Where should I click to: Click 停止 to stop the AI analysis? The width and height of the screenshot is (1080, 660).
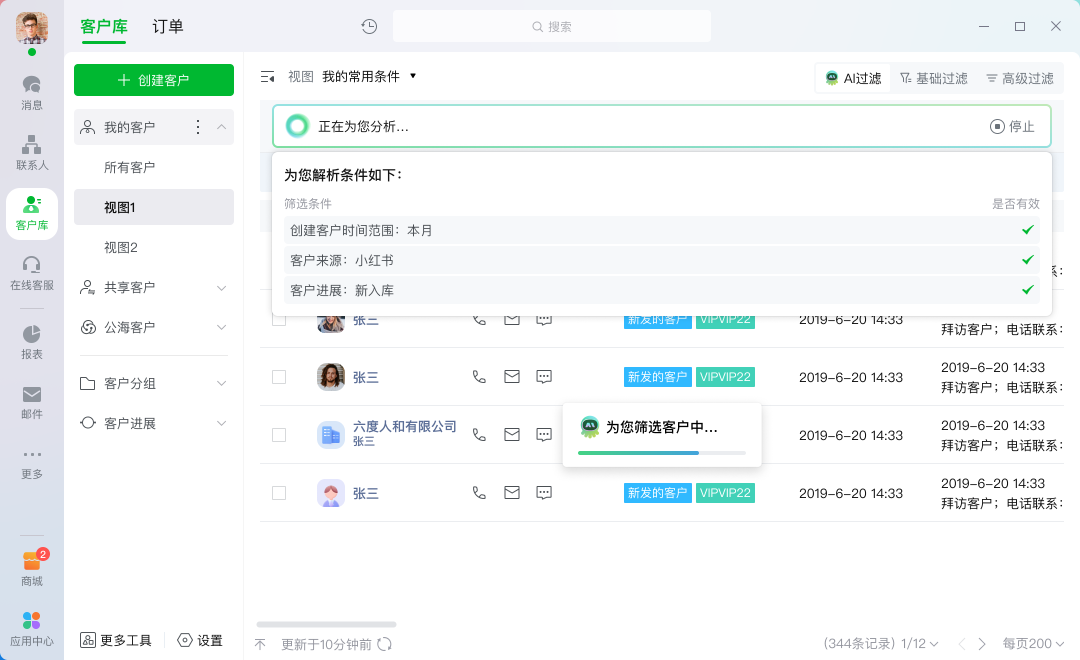click(x=1013, y=126)
